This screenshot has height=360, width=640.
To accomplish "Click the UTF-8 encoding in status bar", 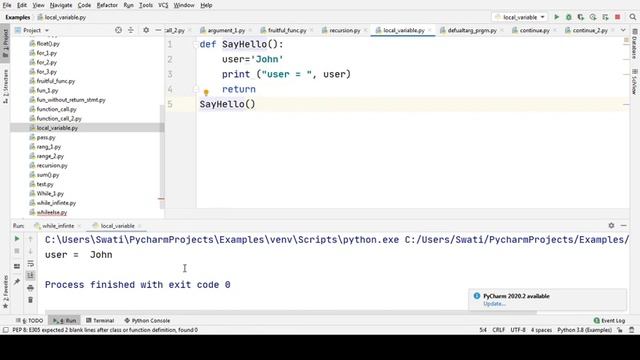I will coord(518,330).
